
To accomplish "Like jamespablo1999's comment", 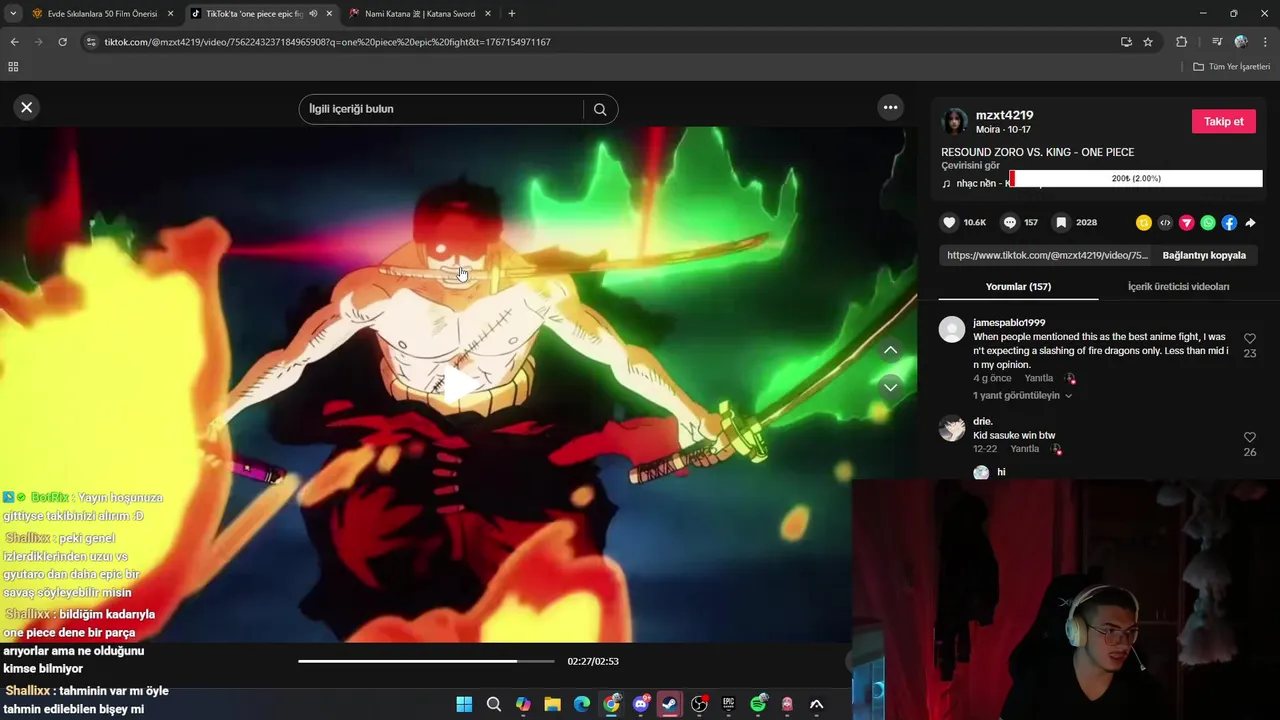I will coord(1249,339).
